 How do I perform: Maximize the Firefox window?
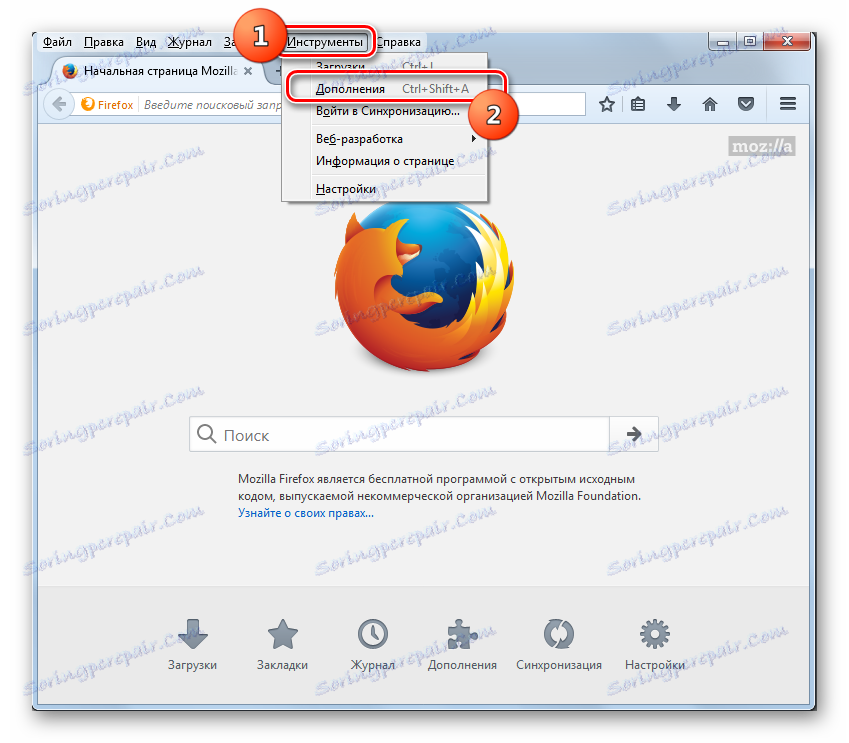[750, 41]
